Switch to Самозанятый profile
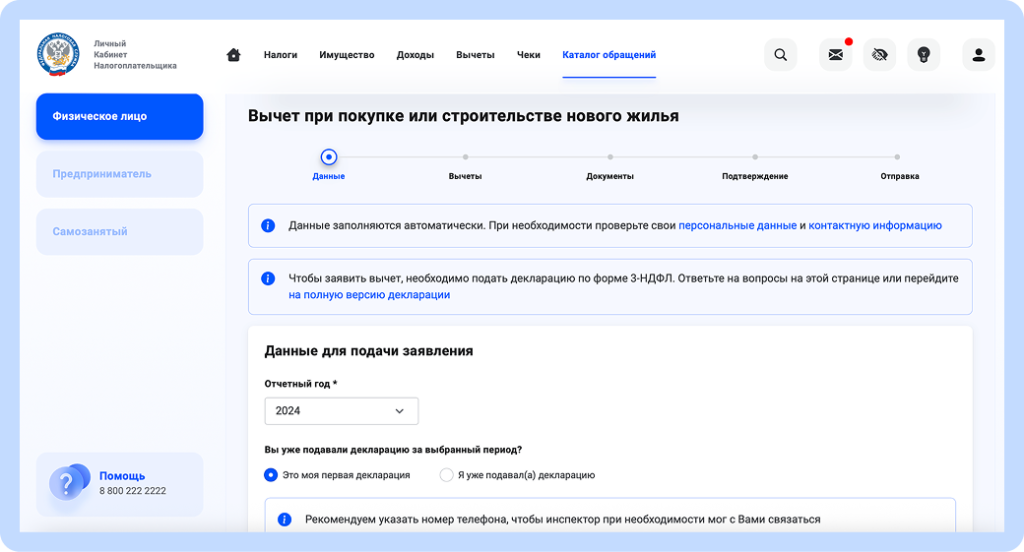This screenshot has width=1024, height=552. pos(120,231)
